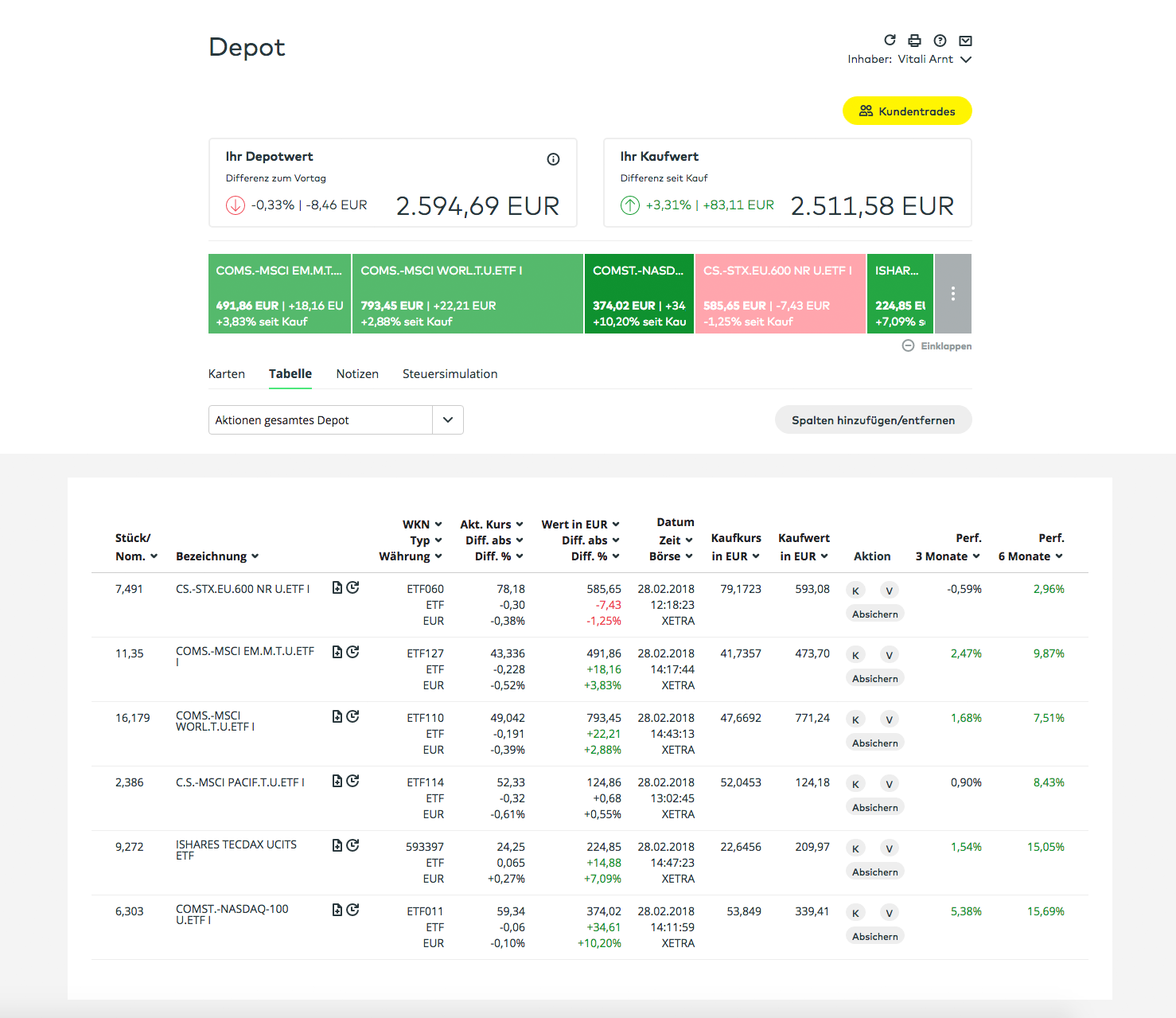Viewport: 1176px width, 1018px height.
Task: Sort by Akt. Kurs column header
Action: coord(492,525)
